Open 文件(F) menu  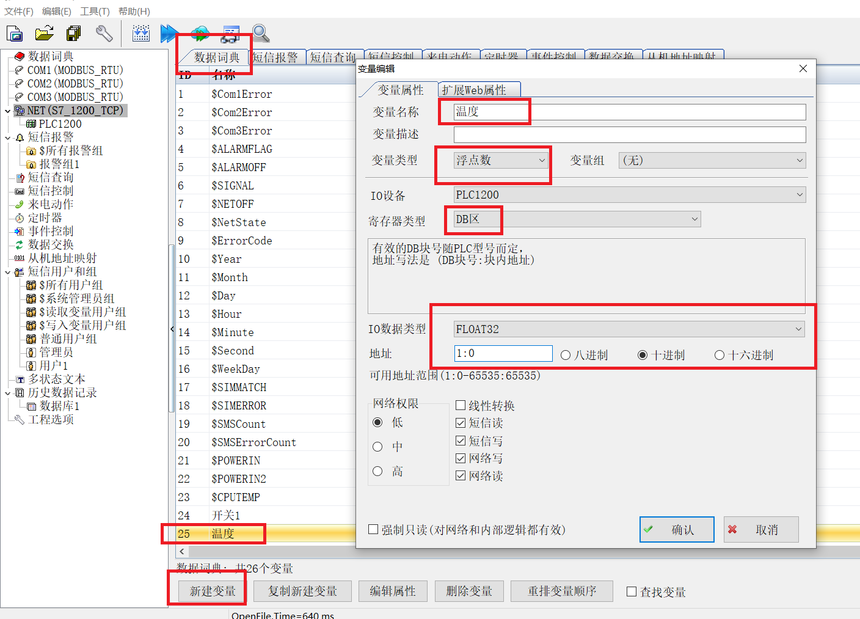19,11
